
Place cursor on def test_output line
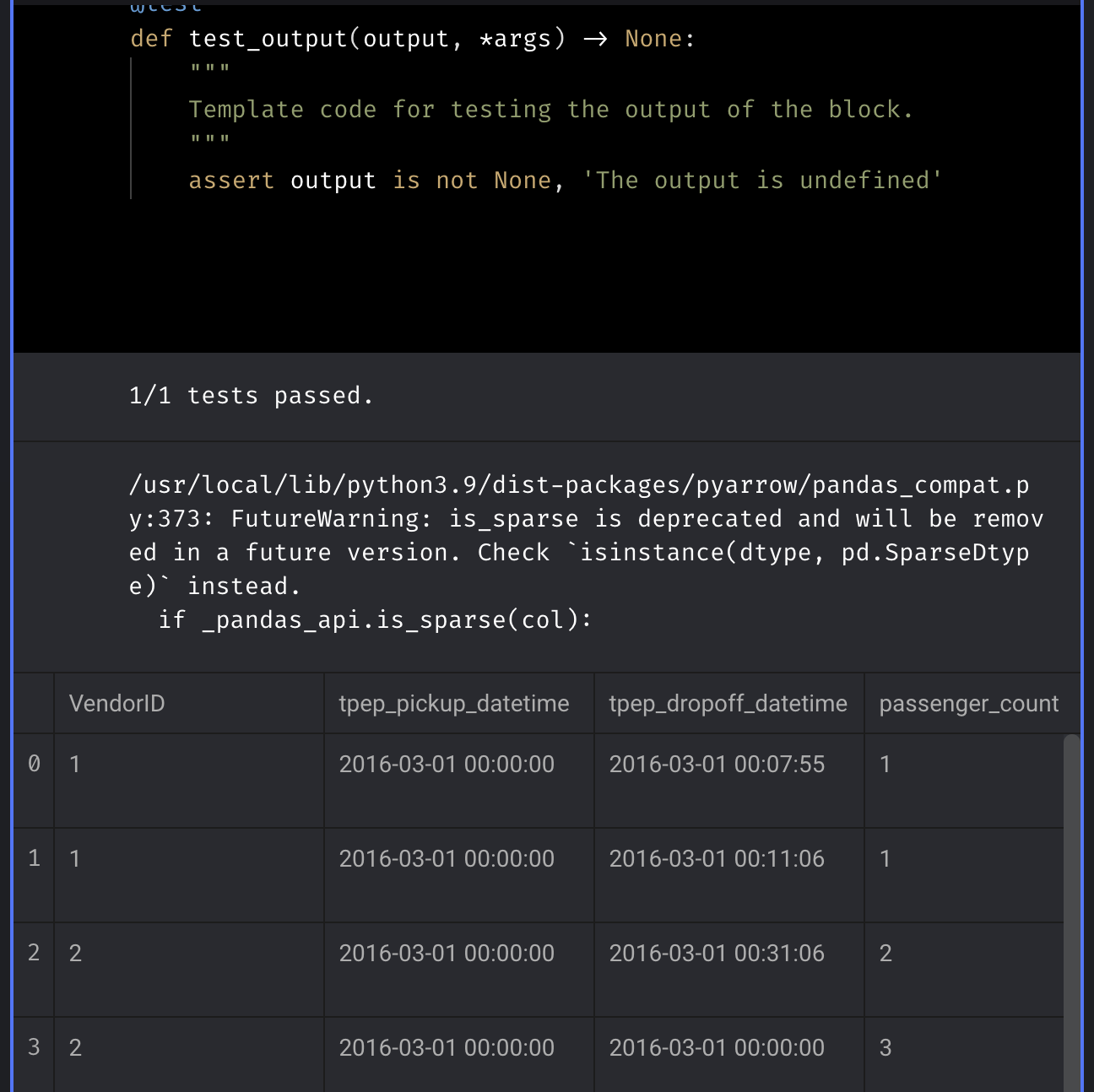pos(412,39)
